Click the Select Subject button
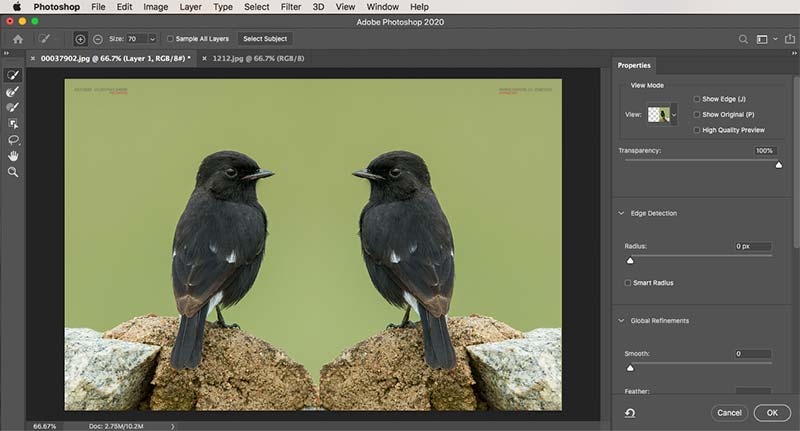 [265, 39]
